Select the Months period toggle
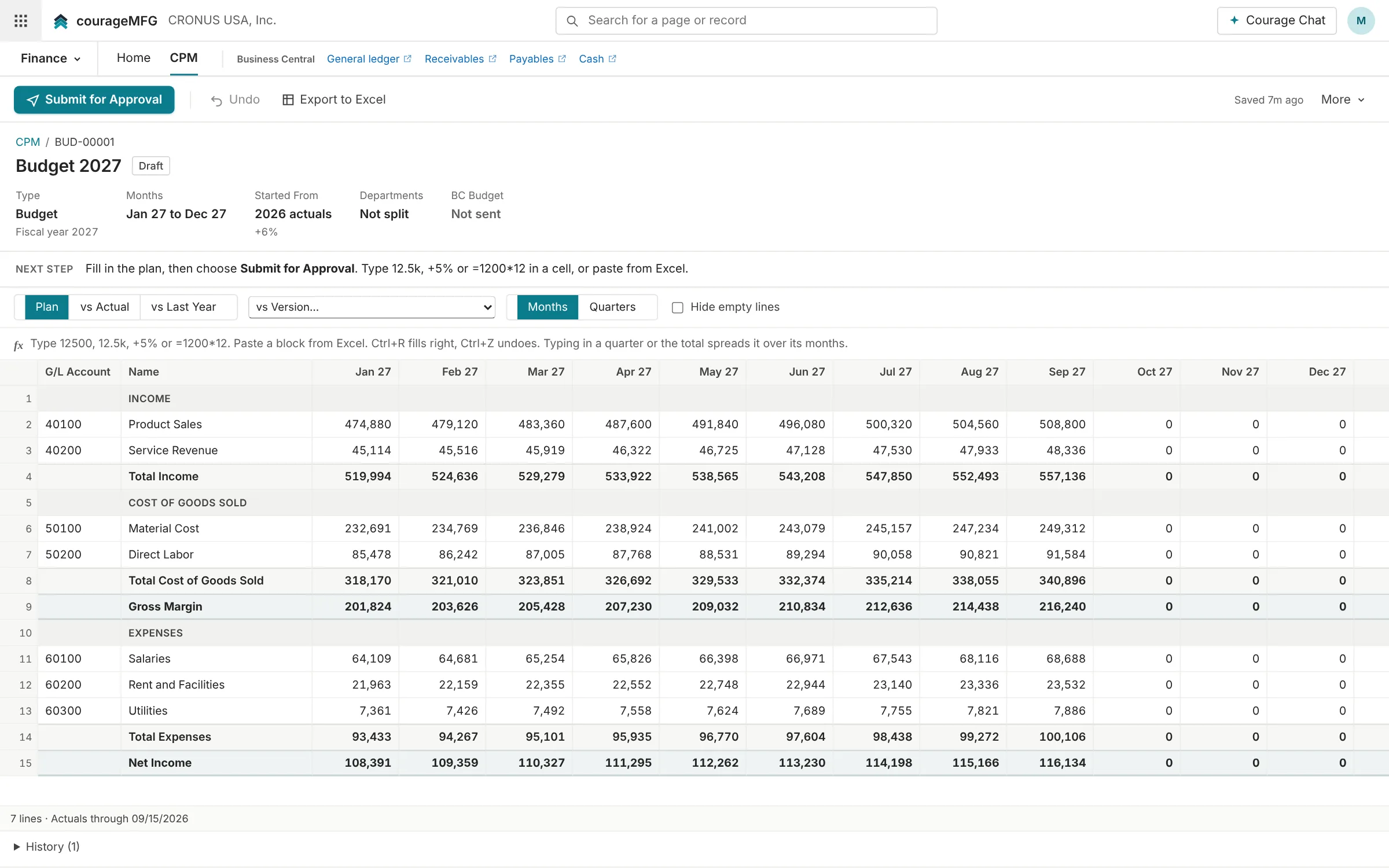The height and width of the screenshot is (868, 1389). [547, 307]
